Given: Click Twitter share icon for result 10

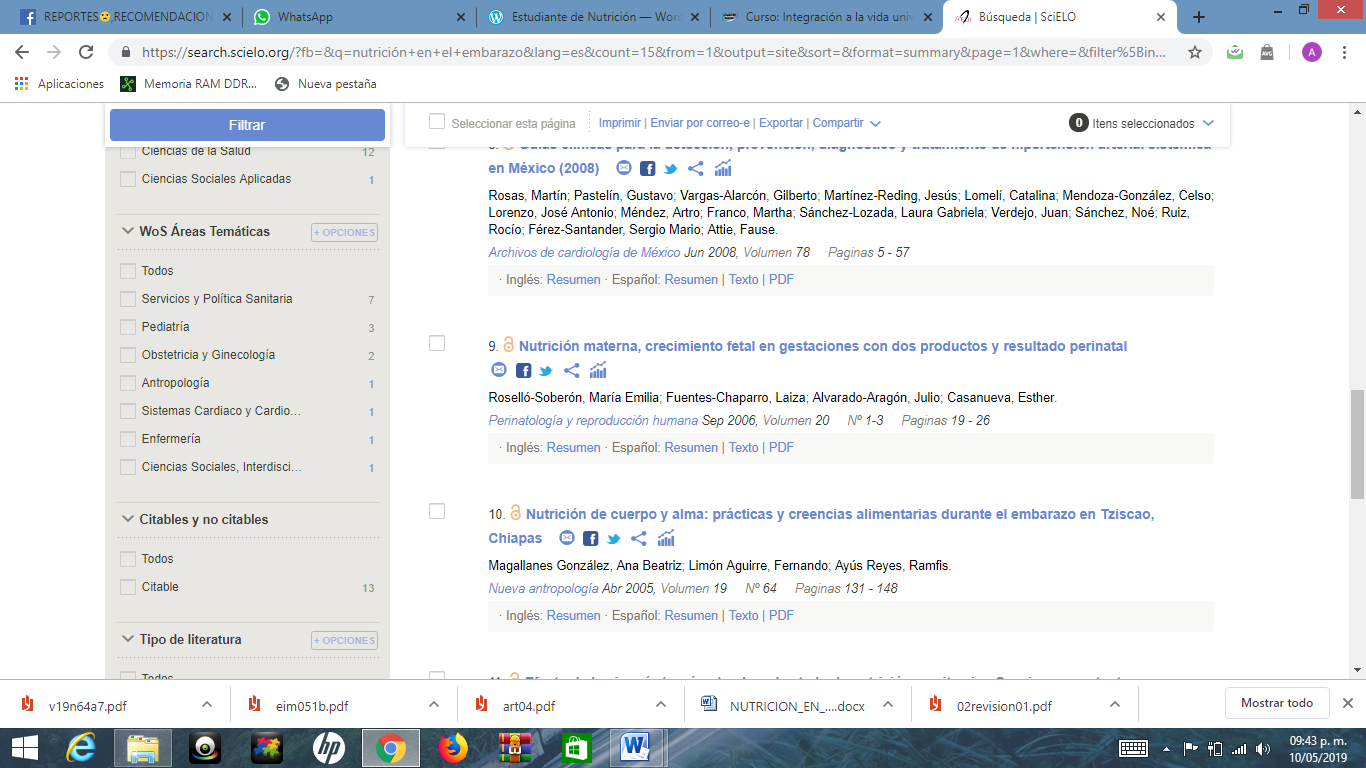Looking at the screenshot, I should [x=614, y=539].
